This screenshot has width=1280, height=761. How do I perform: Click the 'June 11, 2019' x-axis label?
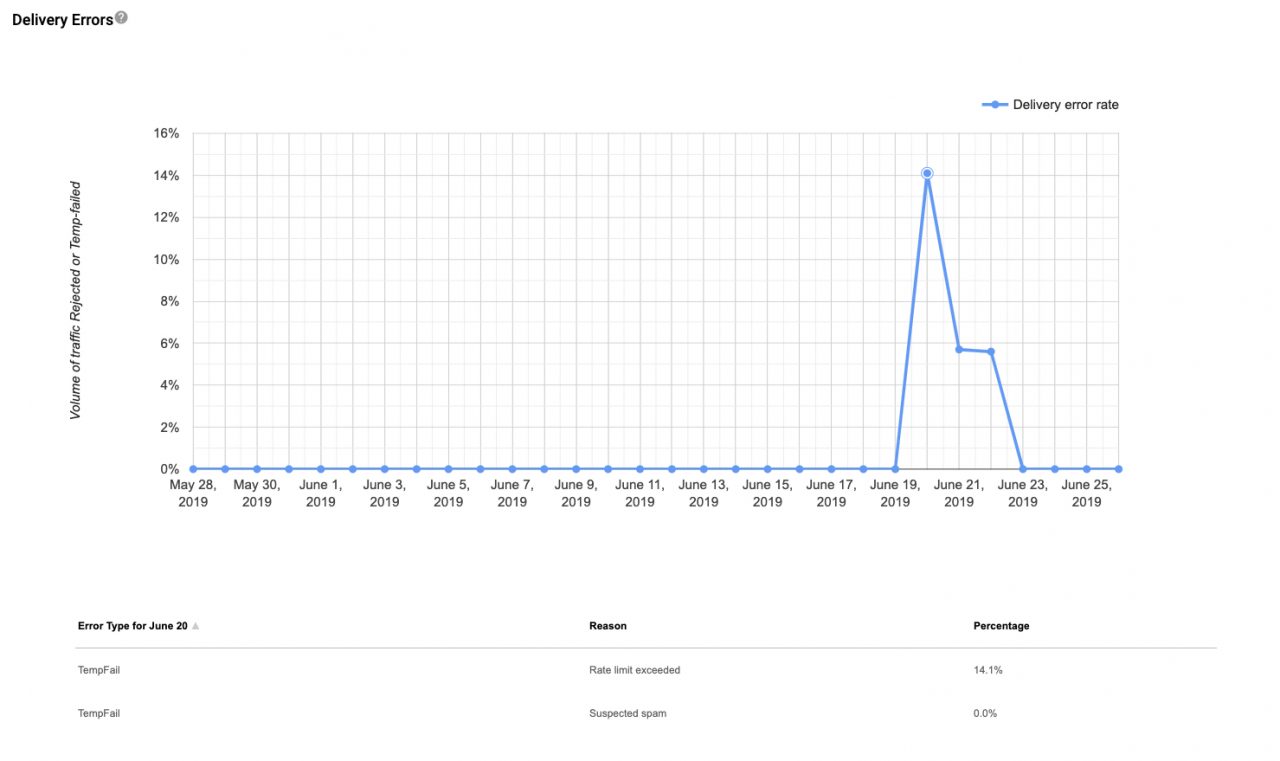(x=640, y=493)
